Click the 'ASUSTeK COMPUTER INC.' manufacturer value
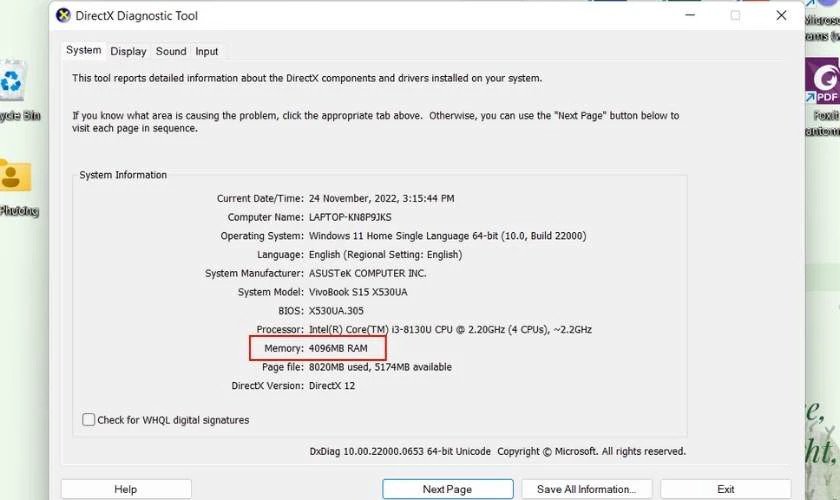This screenshot has width=840, height=500. click(x=368, y=273)
